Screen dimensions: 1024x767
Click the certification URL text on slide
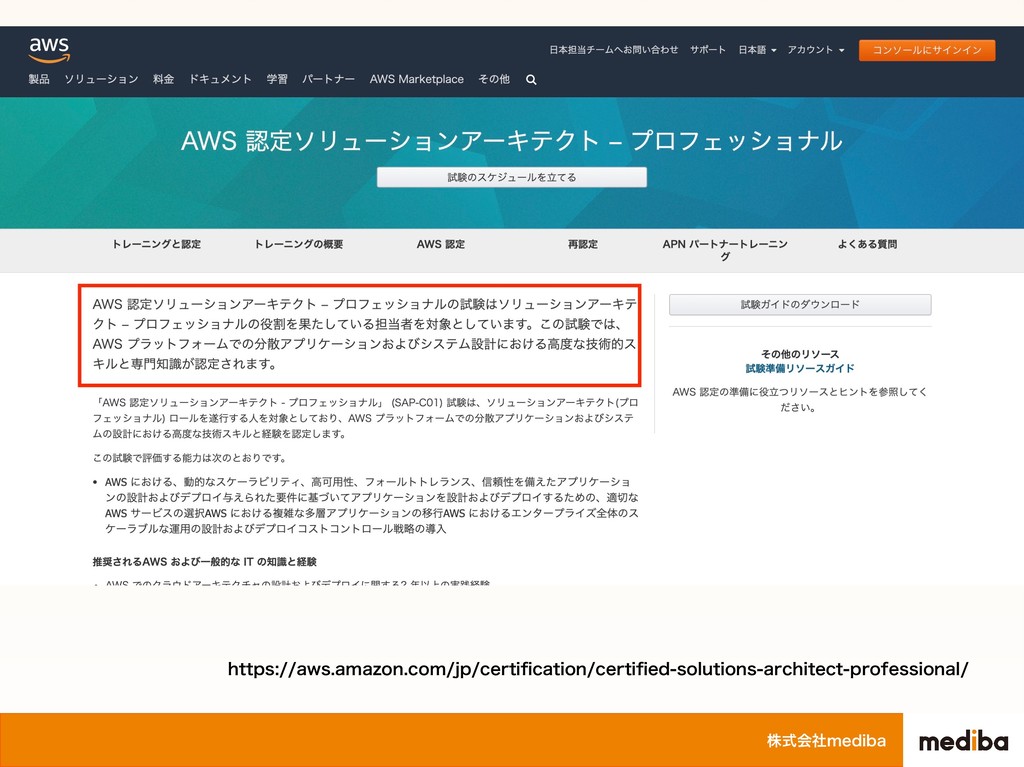(598, 669)
